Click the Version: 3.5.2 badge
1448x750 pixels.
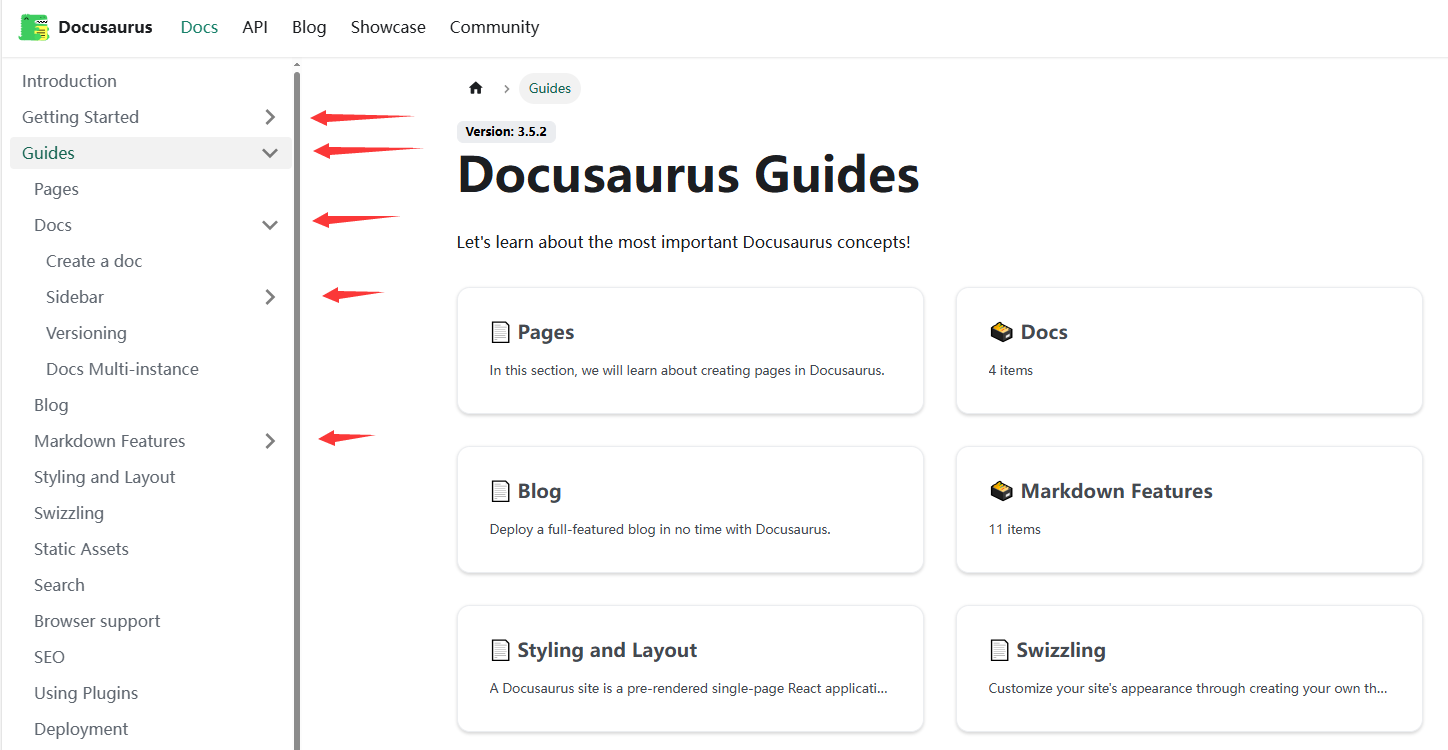[506, 132]
